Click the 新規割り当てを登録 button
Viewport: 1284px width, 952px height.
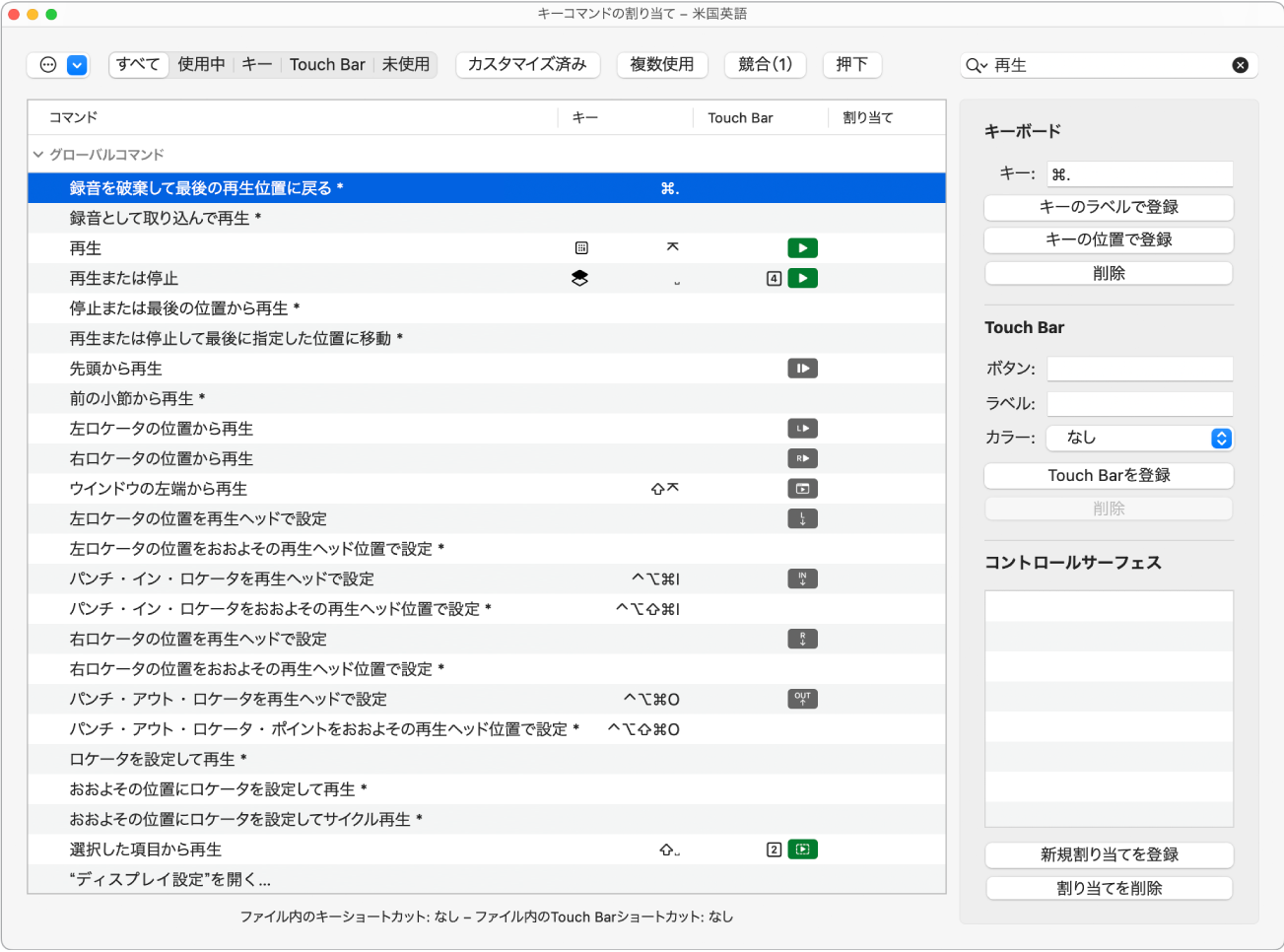pyautogui.click(x=1108, y=854)
